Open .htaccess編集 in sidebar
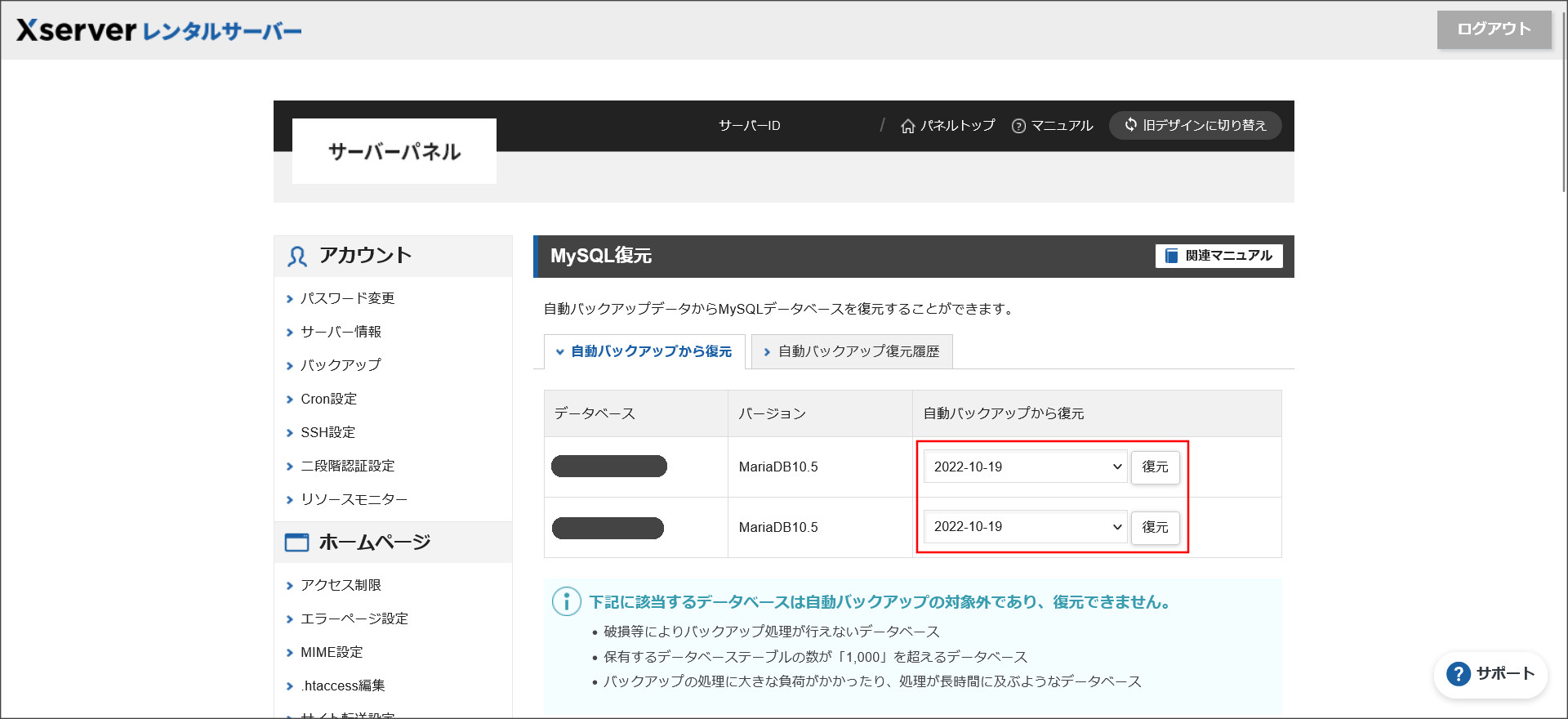1568x719 pixels. 342,686
